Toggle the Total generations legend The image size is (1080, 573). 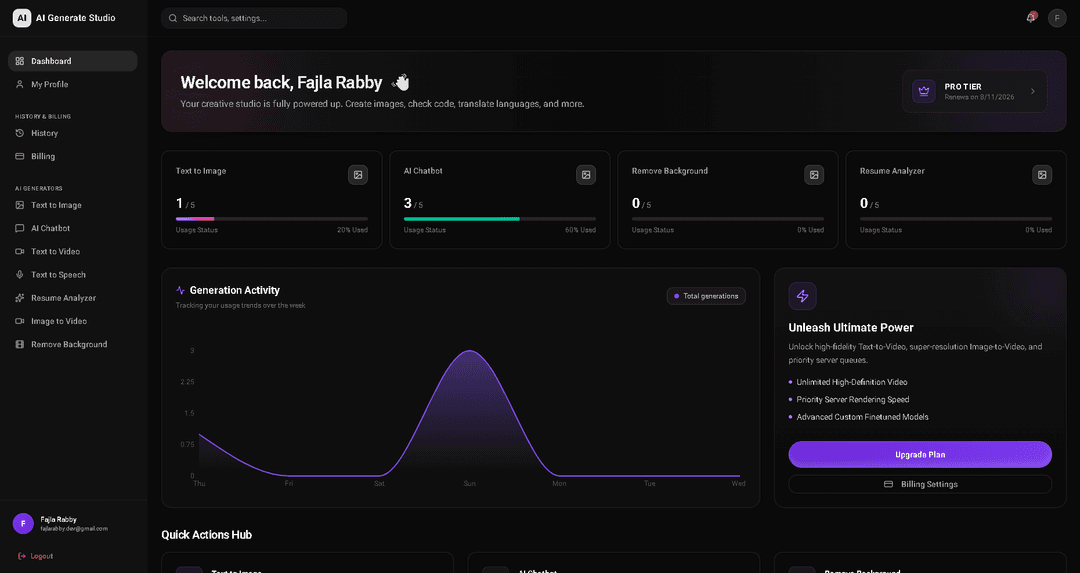point(706,296)
